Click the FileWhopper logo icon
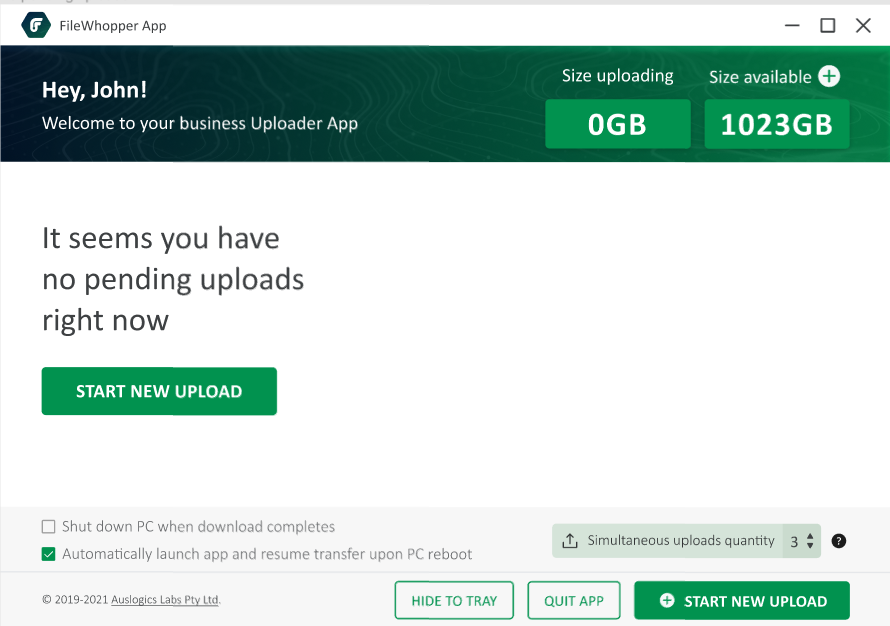Image resolution: width=890 pixels, height=626 pixels. [x=36, y=26]
